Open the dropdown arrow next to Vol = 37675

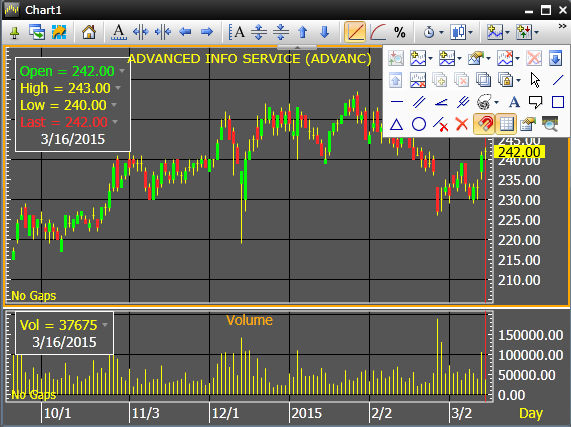(x=105, y=325)
